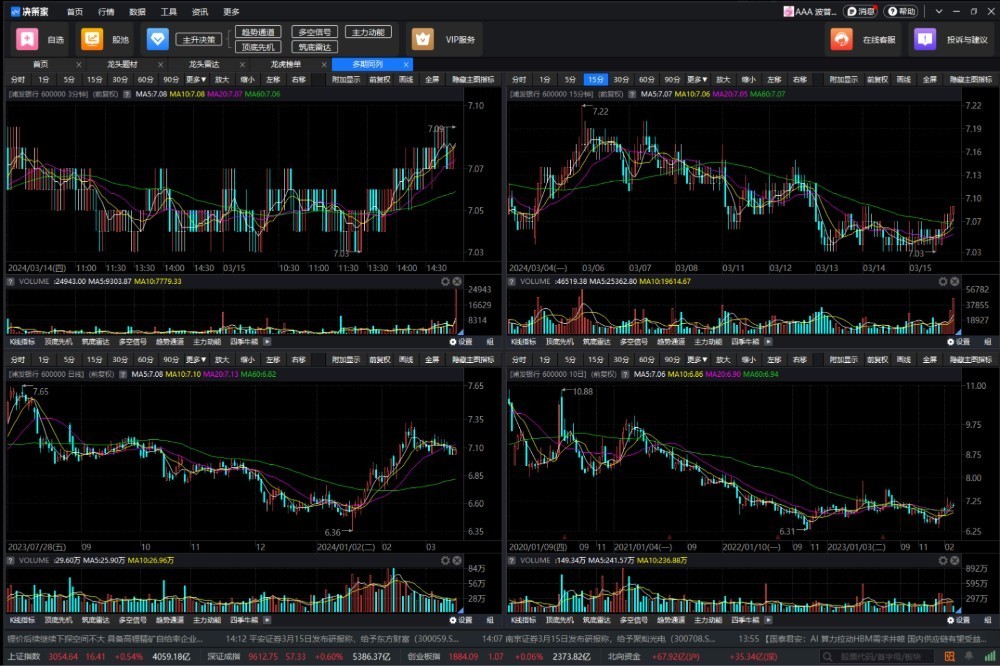This screenshot has height=666, width=1000.
Task: Click the 趋势通道 button in the top toolbar
Action: coord(258,32)
